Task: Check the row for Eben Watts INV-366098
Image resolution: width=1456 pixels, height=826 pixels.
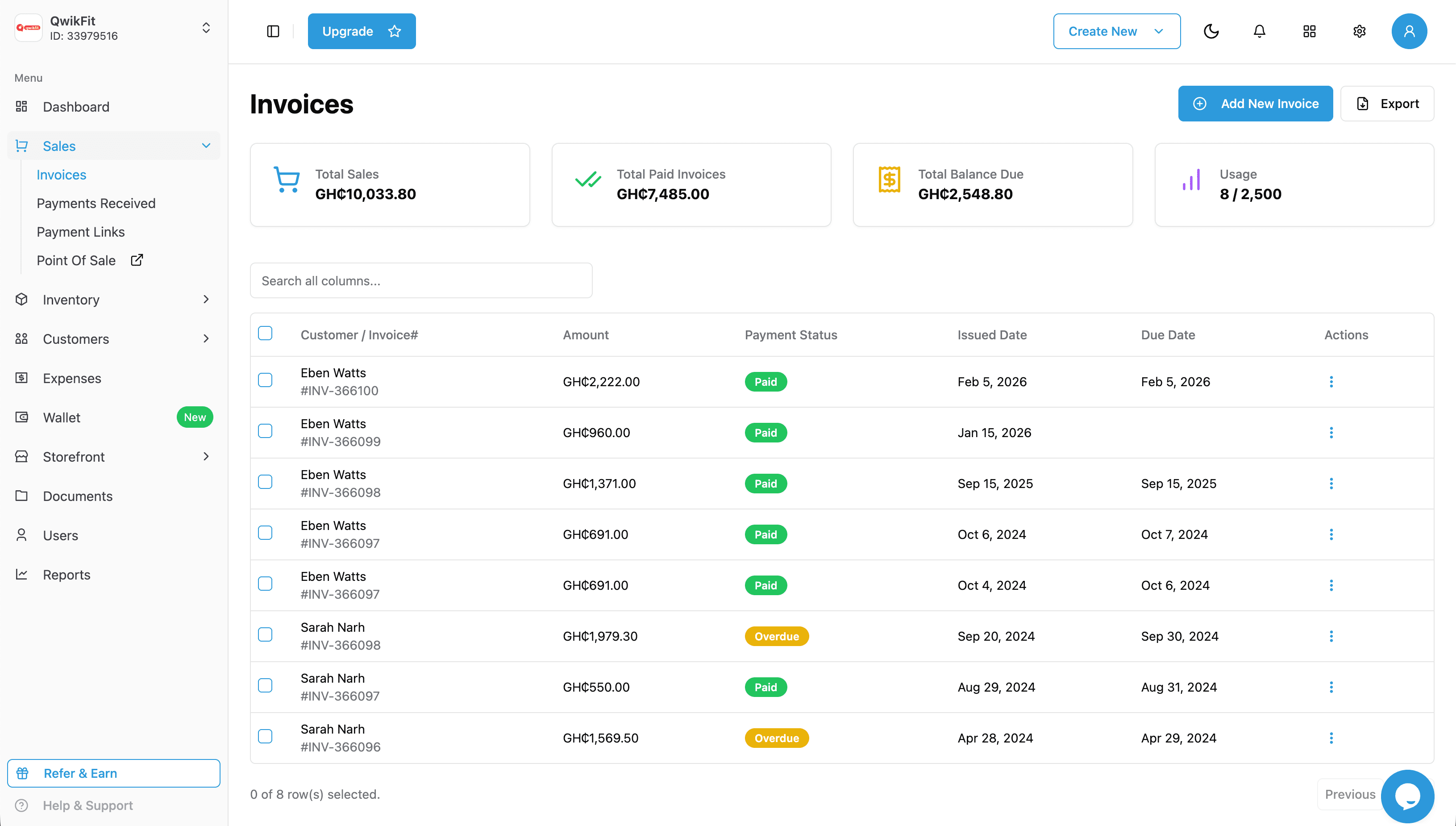Action: pos(265,482)
